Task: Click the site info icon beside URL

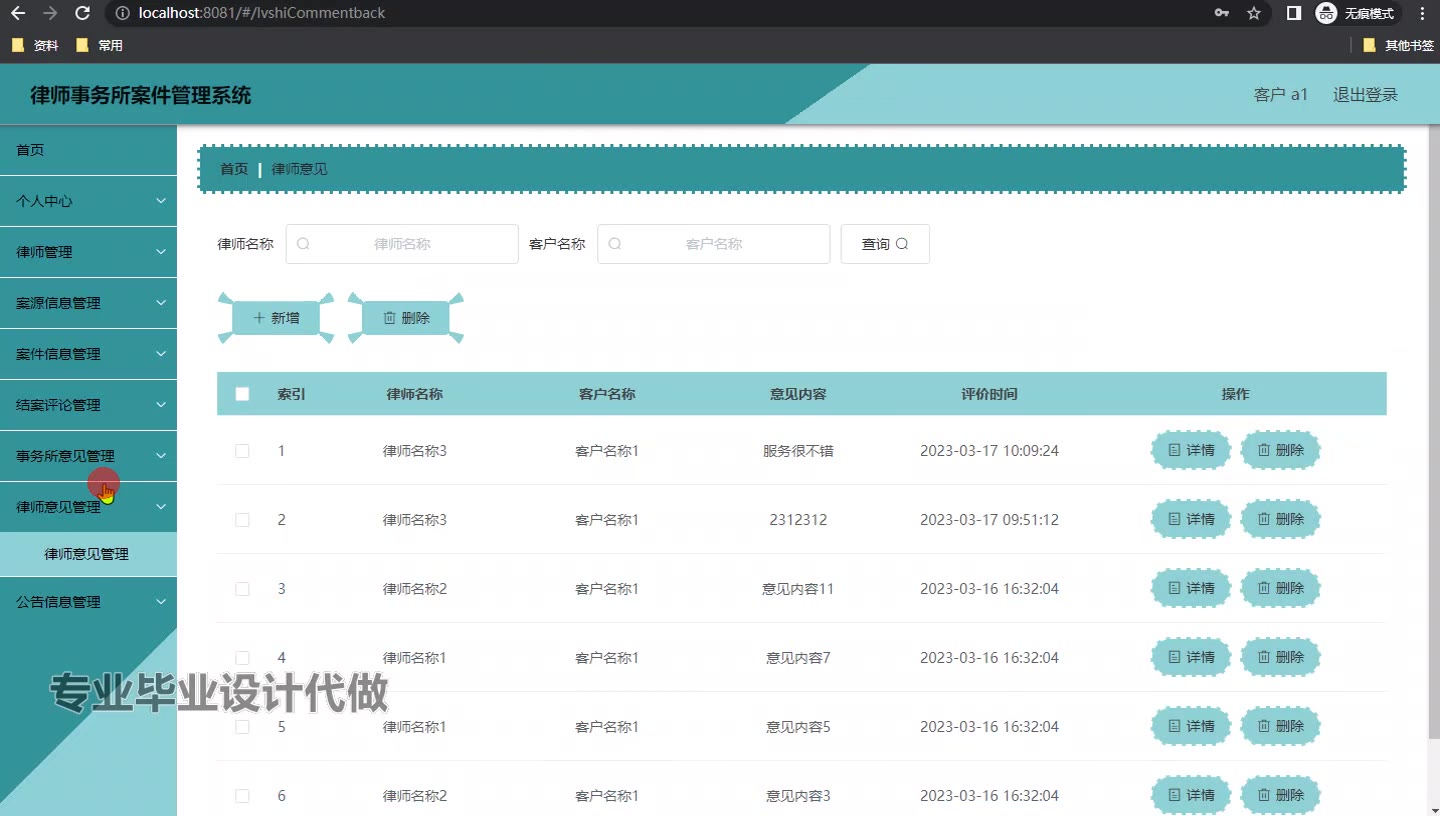Action: [x=122, y=13]
